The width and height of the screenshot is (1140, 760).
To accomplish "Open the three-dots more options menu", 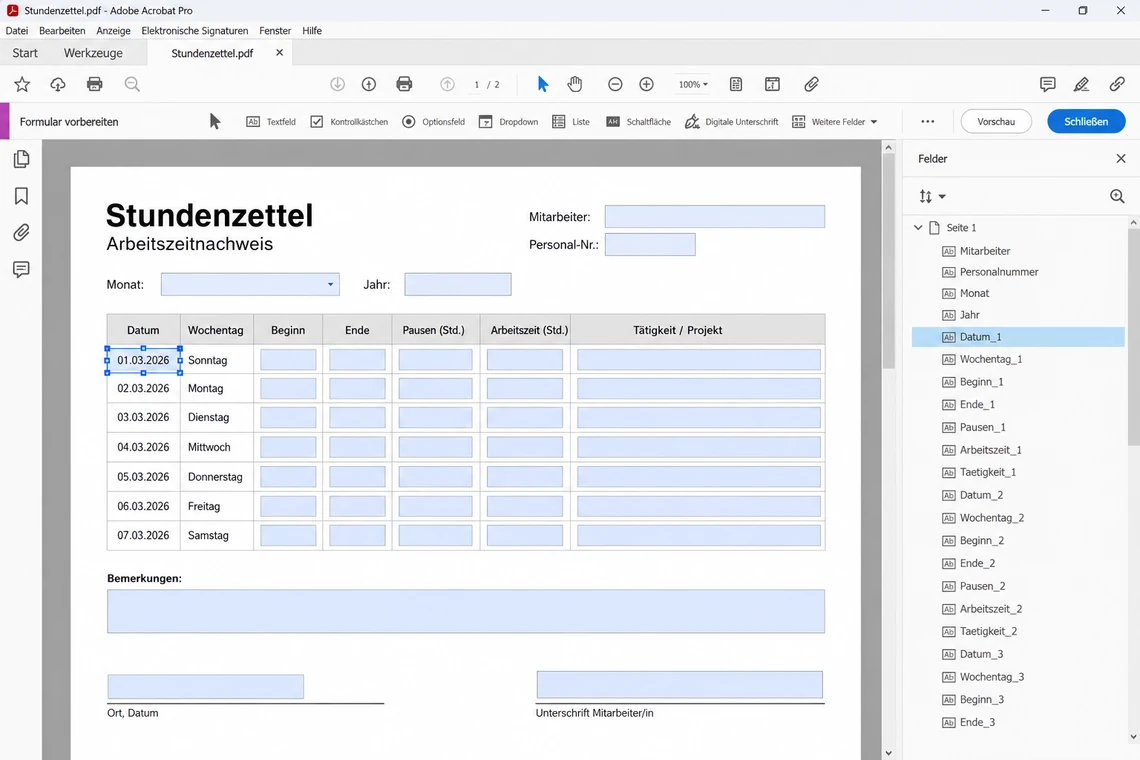I will click(x=928, y=121).
